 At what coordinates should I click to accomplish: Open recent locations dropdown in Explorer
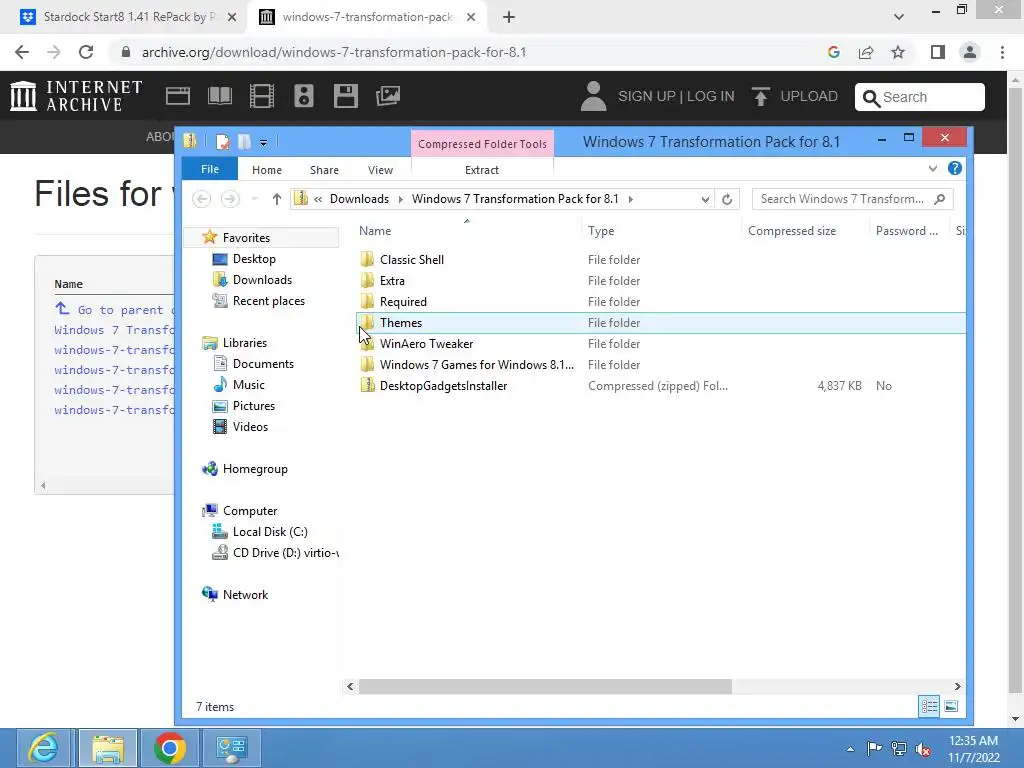point(255,199)
